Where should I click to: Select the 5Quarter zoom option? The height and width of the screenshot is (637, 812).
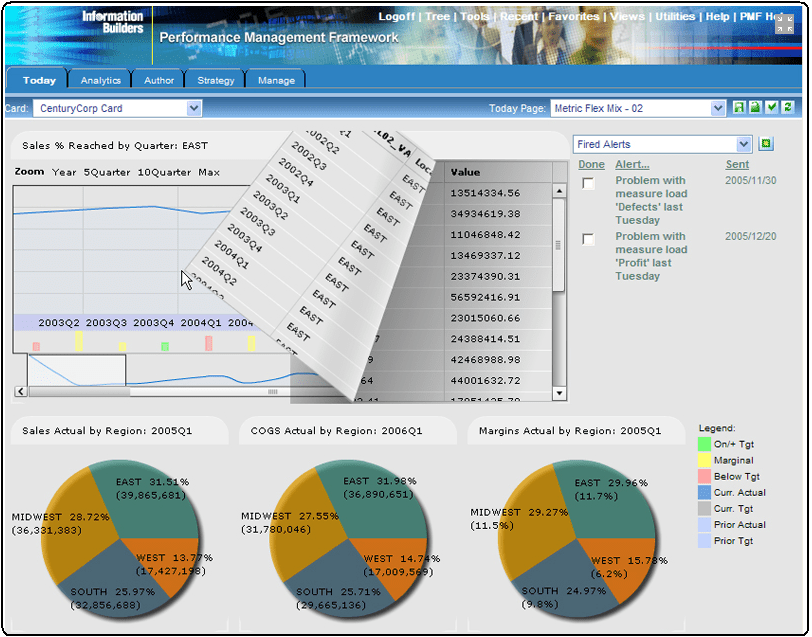(x=107, y=172)
